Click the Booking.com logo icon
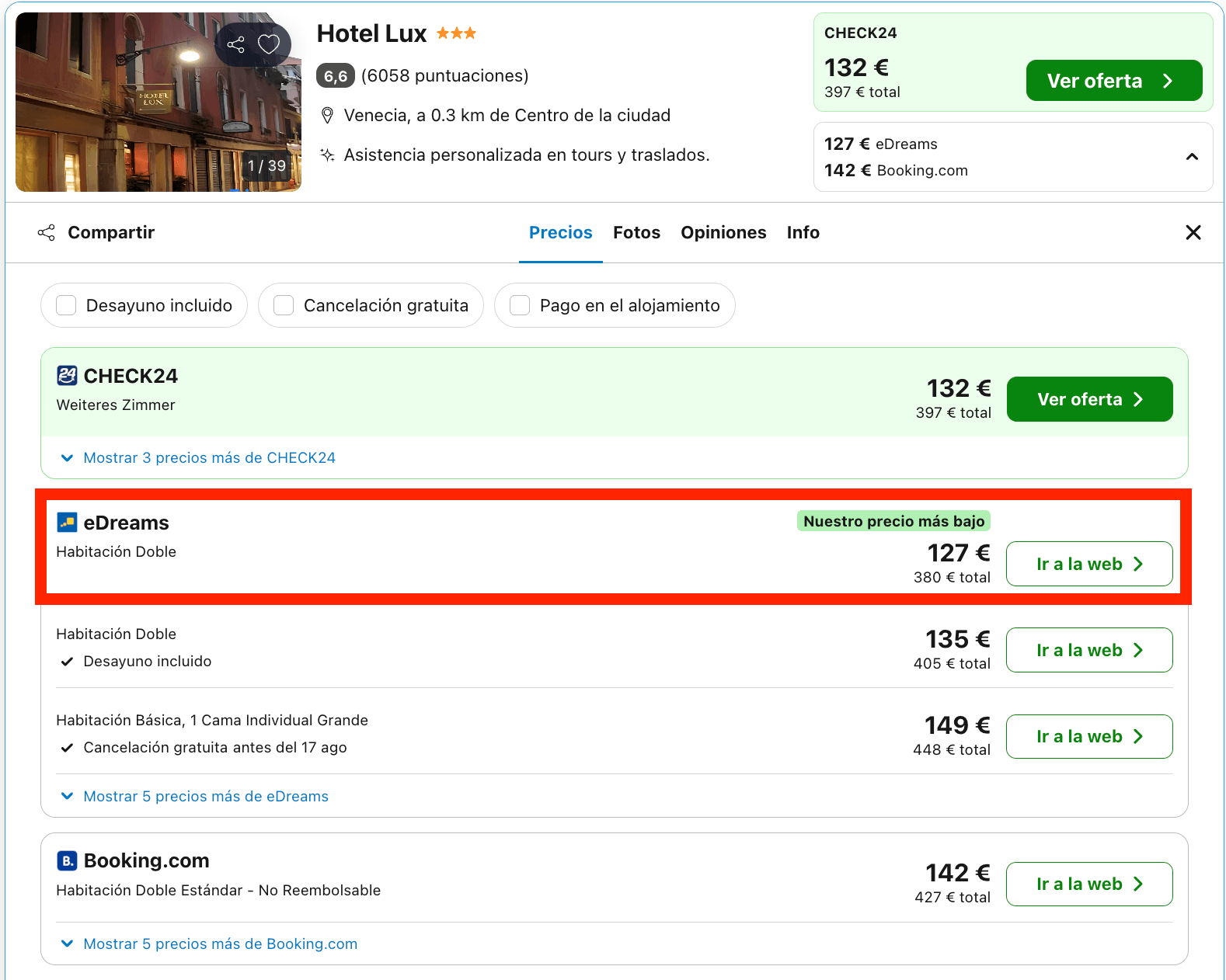 click(67, 860)
